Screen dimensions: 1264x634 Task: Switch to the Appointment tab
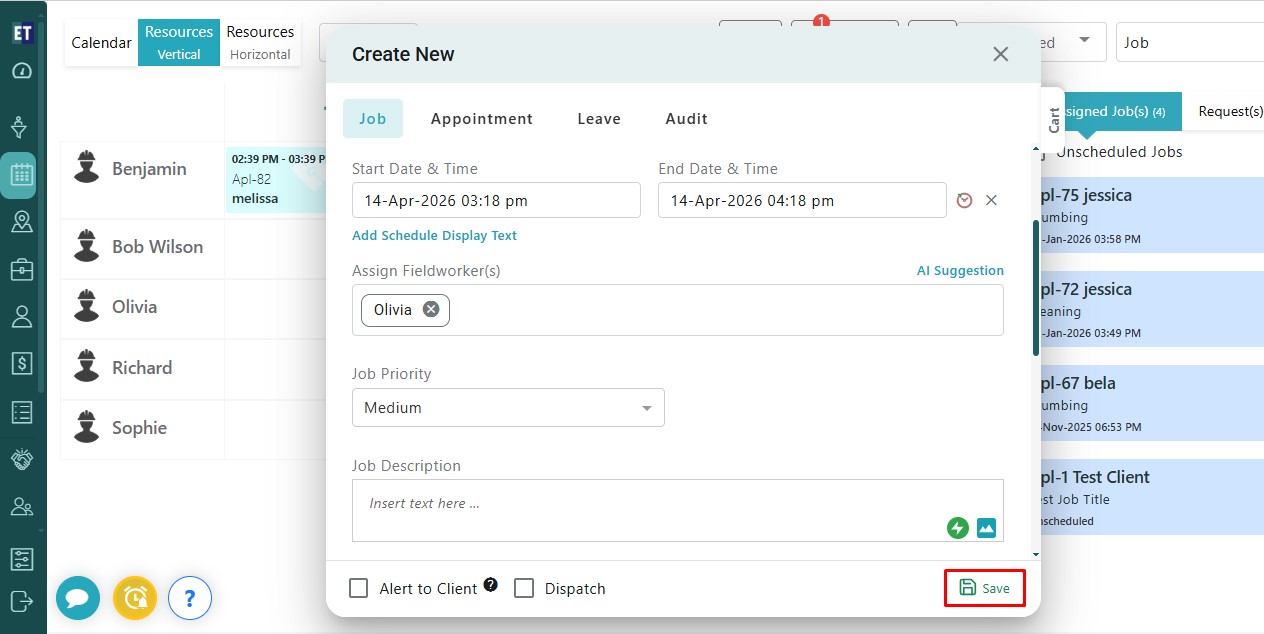point(481,119)
